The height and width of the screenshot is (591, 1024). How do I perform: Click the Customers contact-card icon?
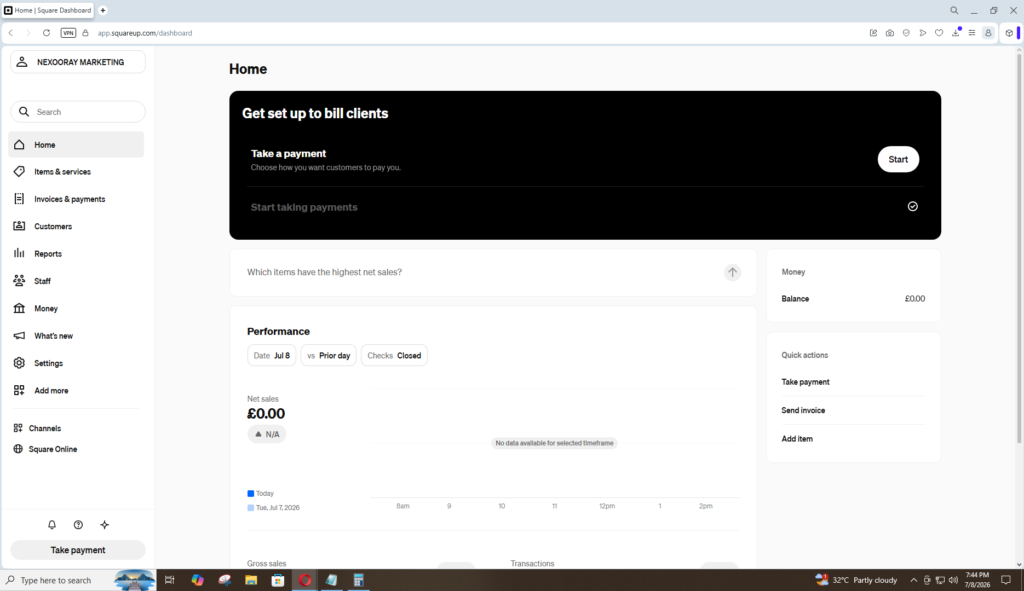coord(19,226)
